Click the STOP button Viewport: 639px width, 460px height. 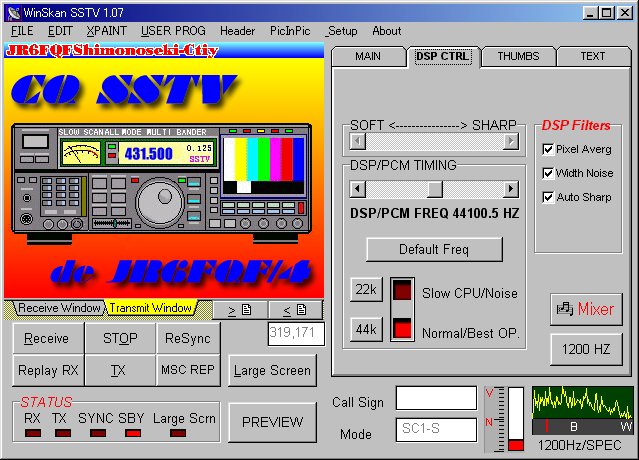coord(120,338)
